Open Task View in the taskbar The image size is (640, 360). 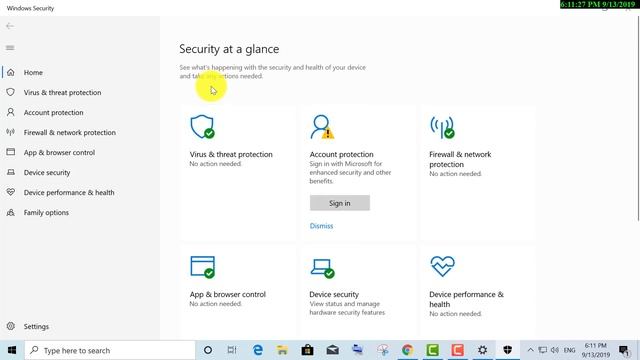click(x=232, y=350)
